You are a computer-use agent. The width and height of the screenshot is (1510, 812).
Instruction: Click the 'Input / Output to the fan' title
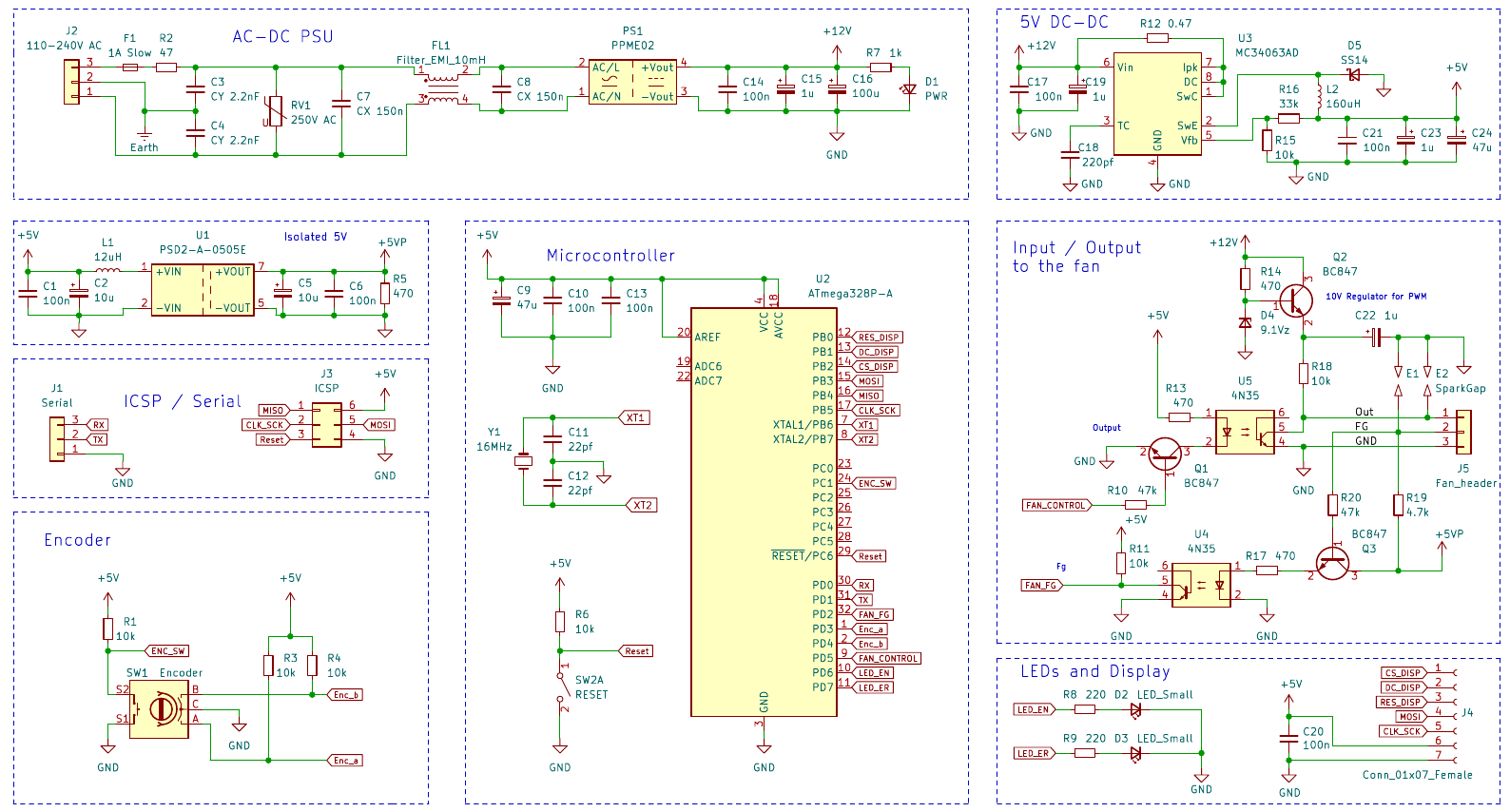tap(1076, 257)
